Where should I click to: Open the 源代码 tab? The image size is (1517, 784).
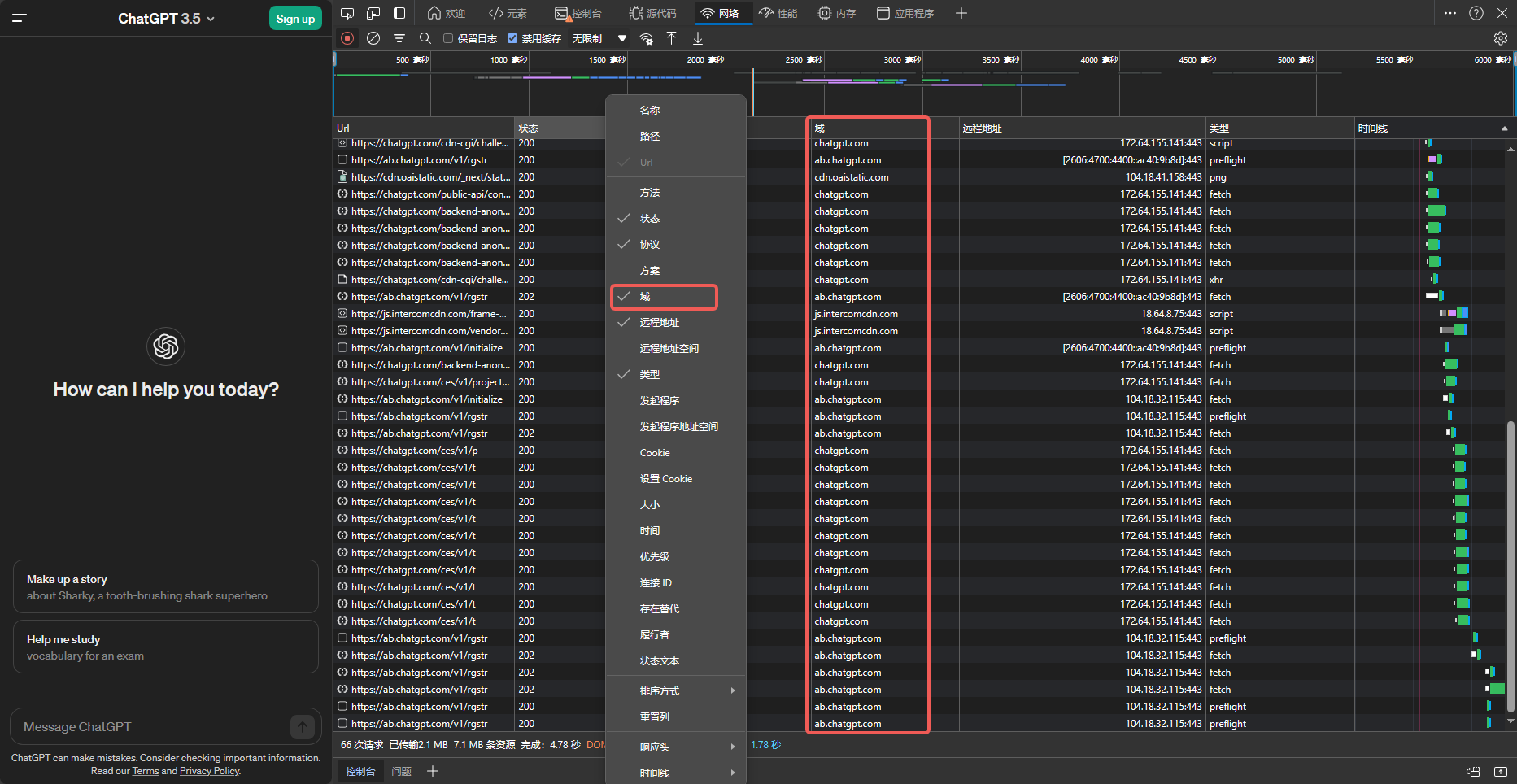coord(652,13)
